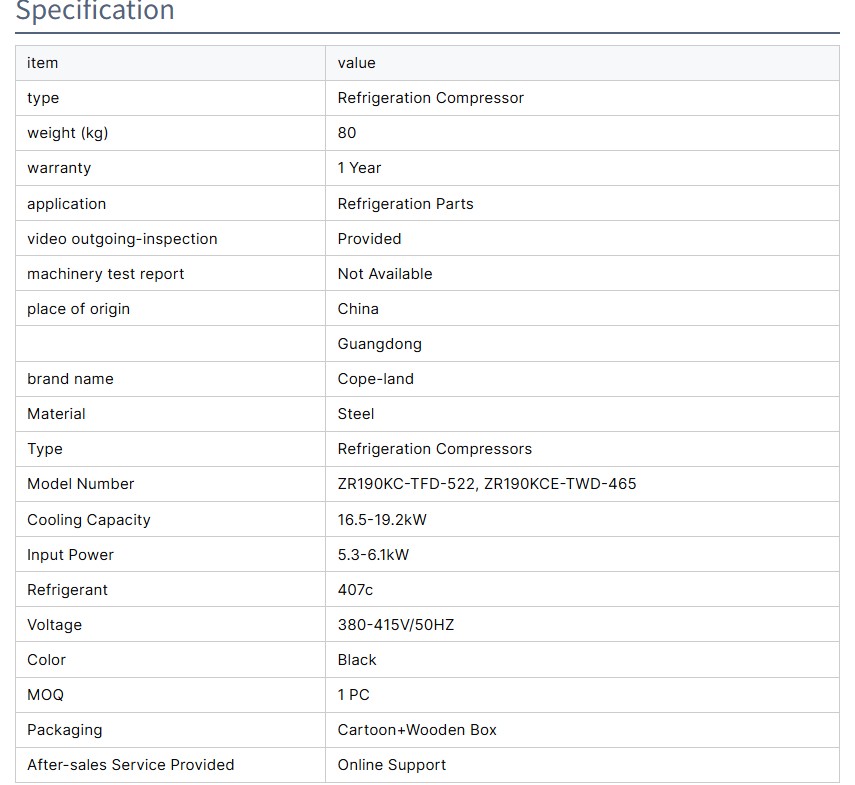Select the 'Cartoon+Wooden Box' packaging value
The image size is (855, 785).
[x=417, y=730]
